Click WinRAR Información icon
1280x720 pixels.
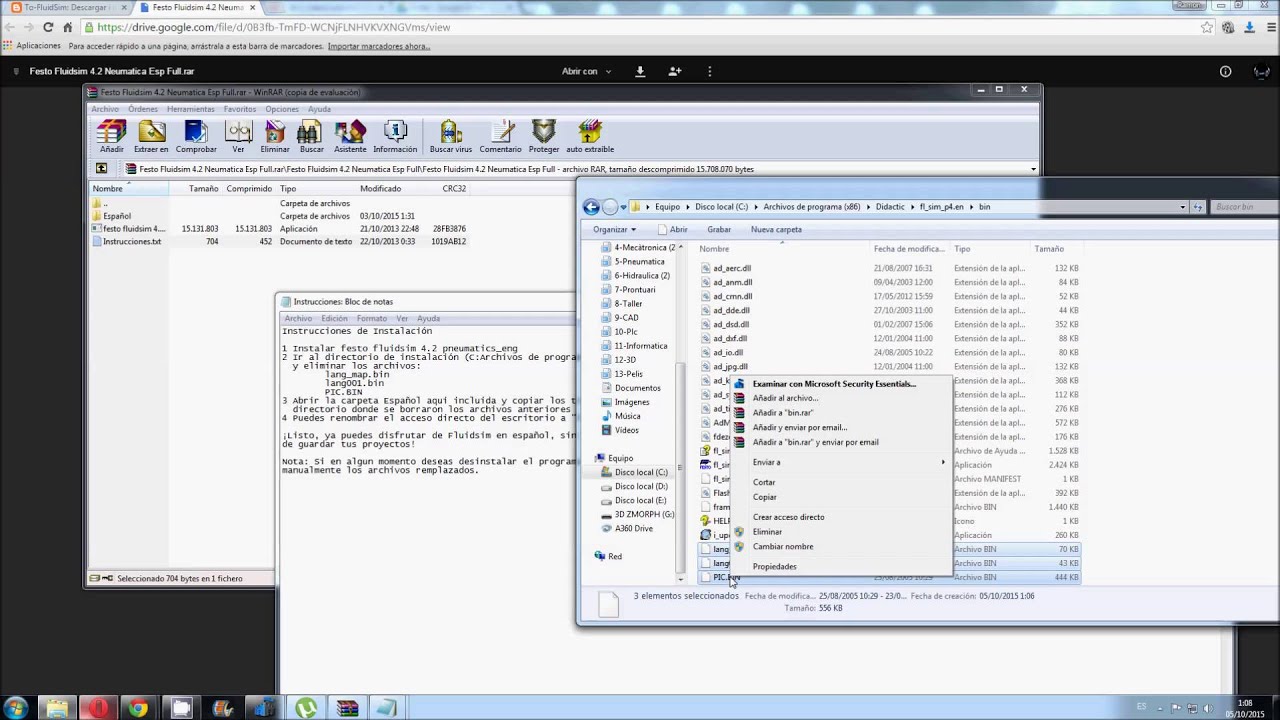[x=395, y=133]
